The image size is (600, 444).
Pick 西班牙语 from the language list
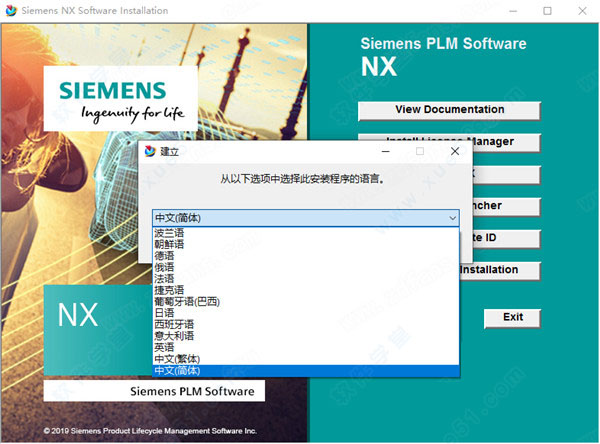coord(175,324)
